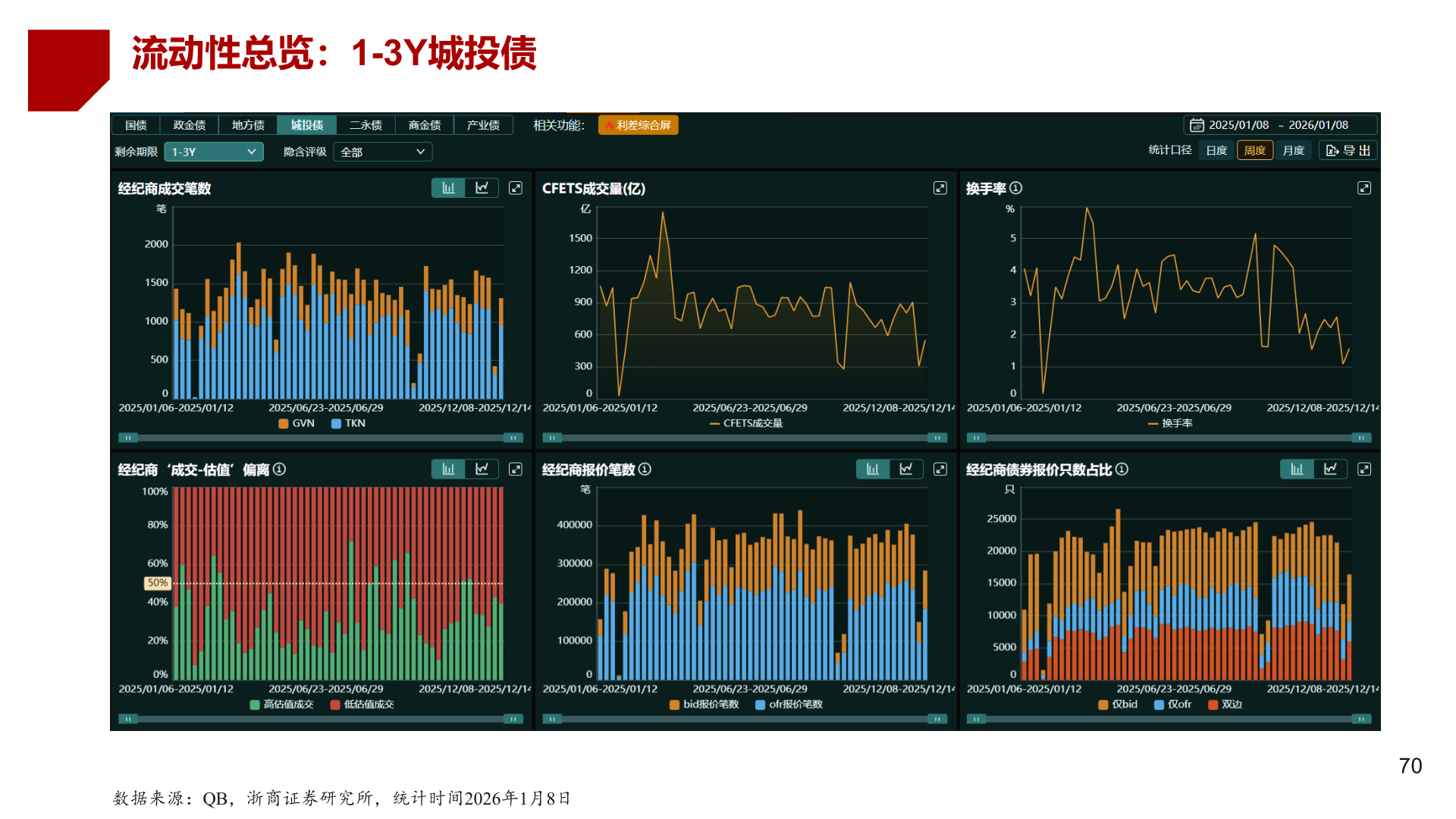This screenshot has height=819, width=1456.
Task: Click the range slider under the 换手率 chart
Action: [x=1170, y=438]
